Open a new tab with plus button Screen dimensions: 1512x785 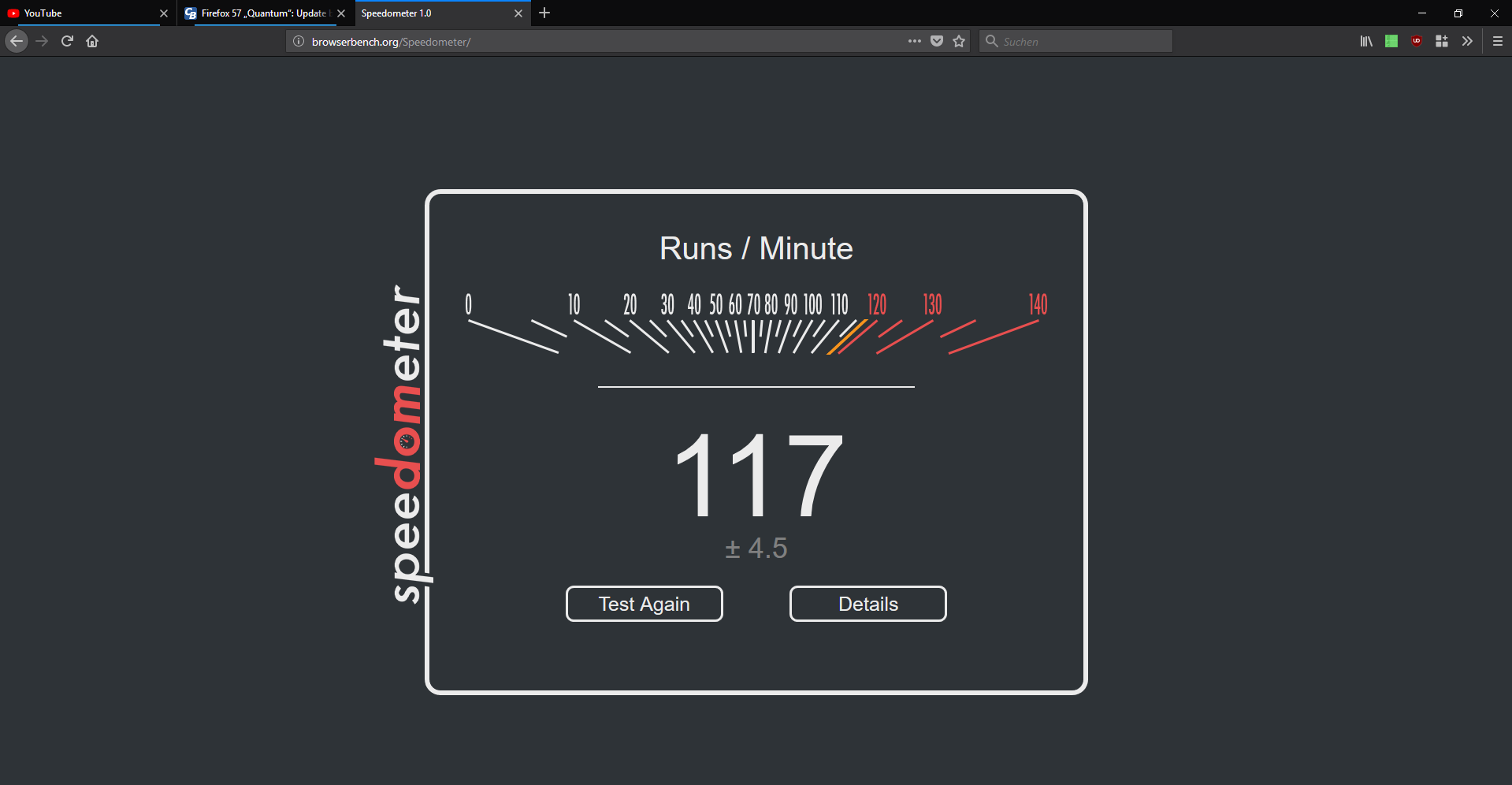click(x=544, y=13)
